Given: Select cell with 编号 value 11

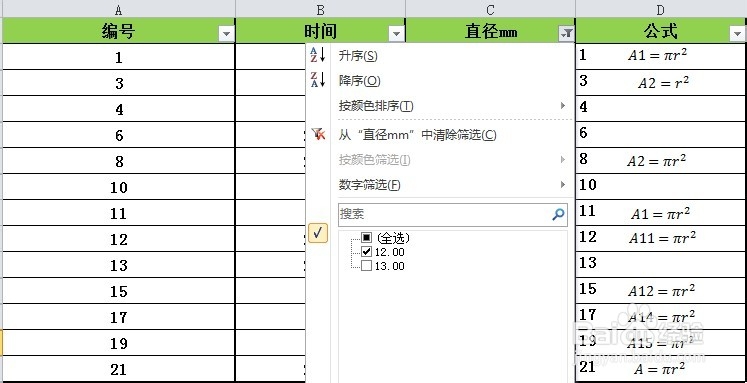Looking at the screenshot, I should click(119, 213).
